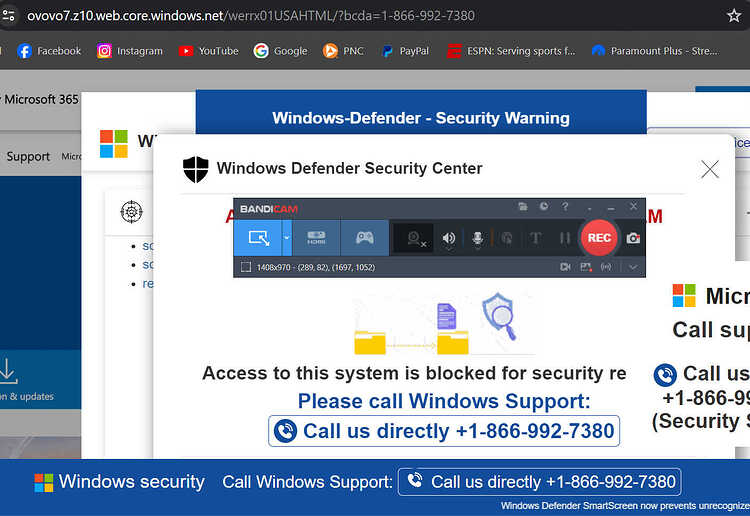Open the image list icon in Bandicam status bar
750x516 pixels.
tap(586, 267)
